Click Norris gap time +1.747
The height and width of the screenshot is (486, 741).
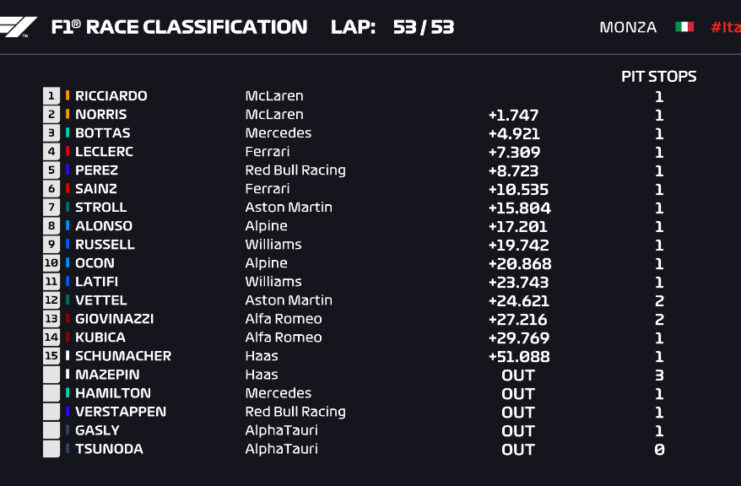[x=512, y=115]
